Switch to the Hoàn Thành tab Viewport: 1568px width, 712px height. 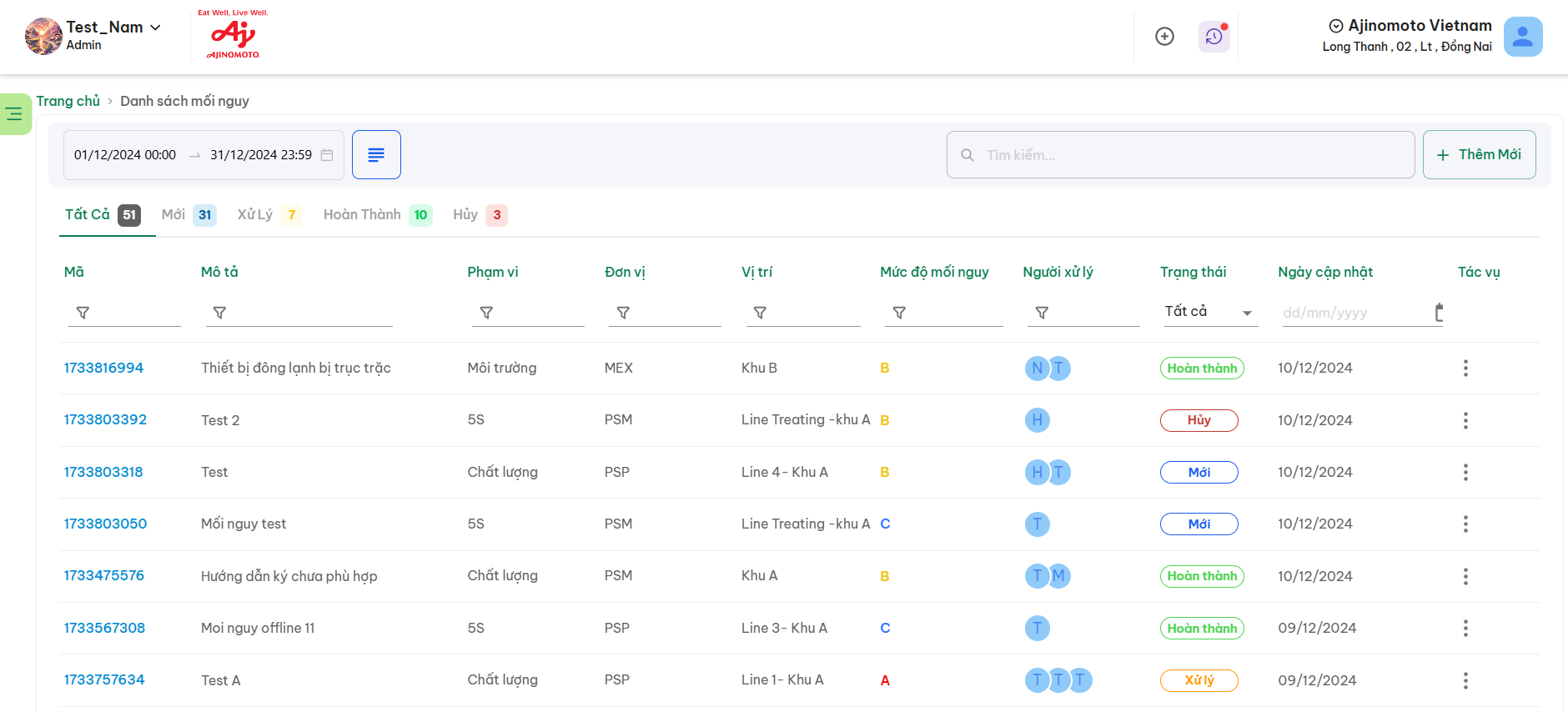tap(377, 215)
